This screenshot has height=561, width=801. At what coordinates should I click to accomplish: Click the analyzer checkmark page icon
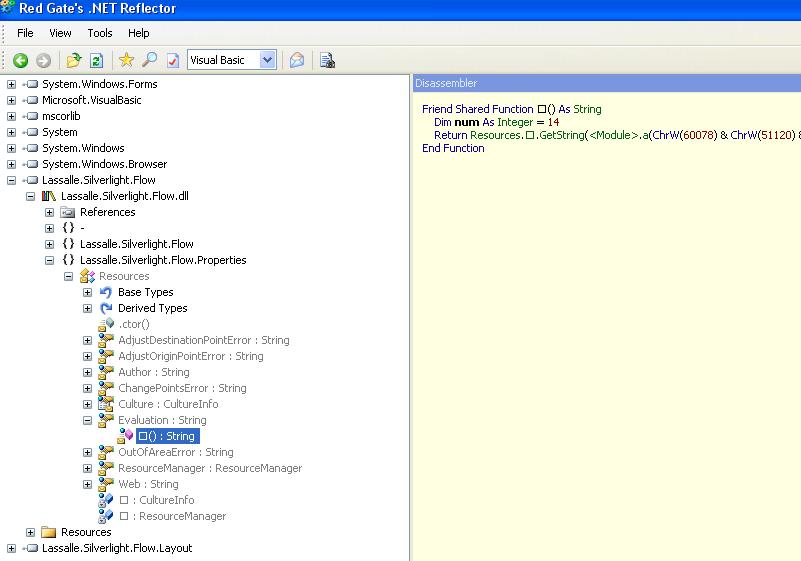(x=173, y=60)
